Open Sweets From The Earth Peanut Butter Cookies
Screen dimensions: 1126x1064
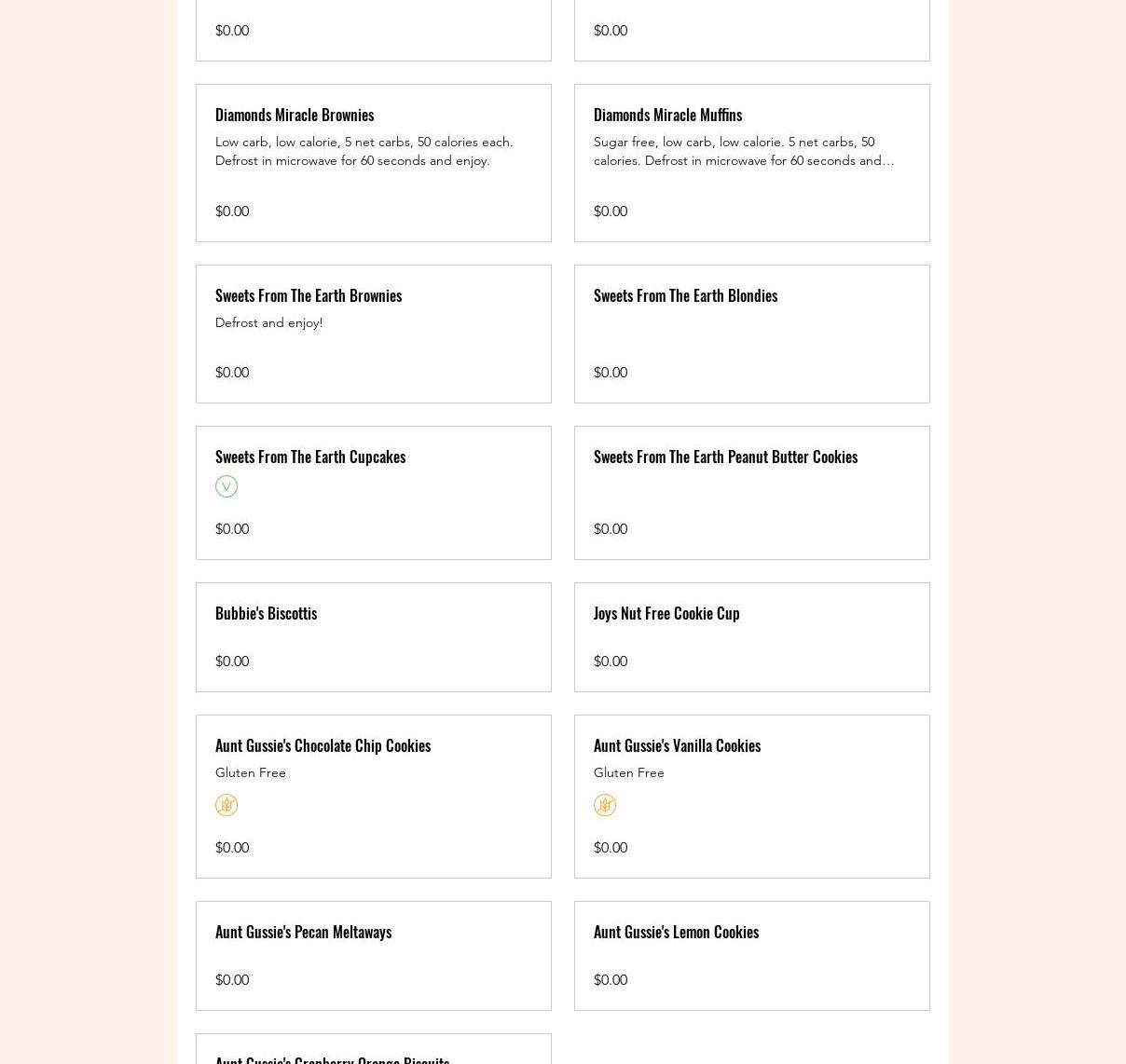point(725,457)
